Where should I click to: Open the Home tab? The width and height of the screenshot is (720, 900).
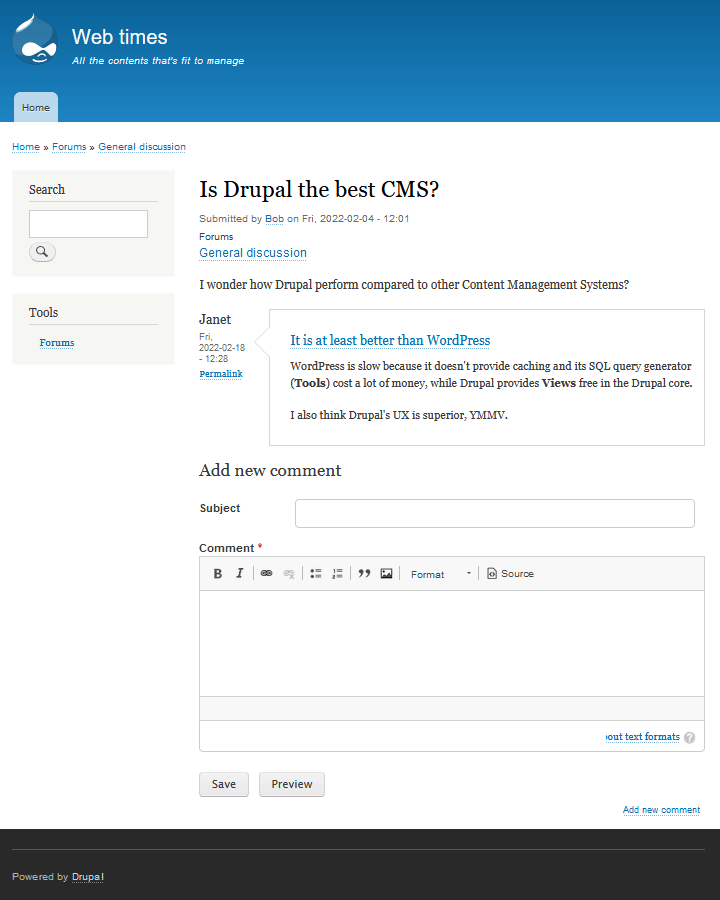coord(36,108)
